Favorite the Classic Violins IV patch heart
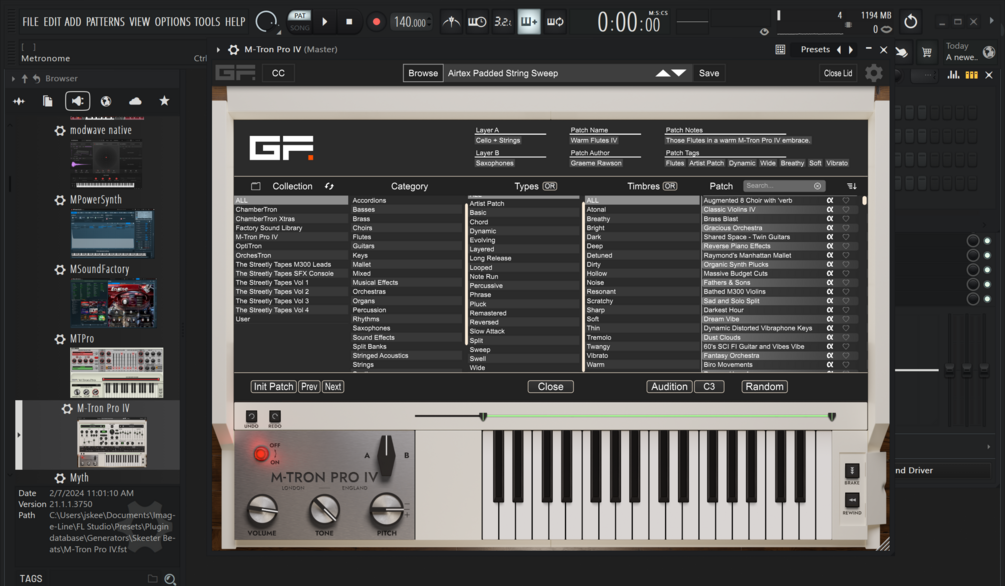 point(846,210)
